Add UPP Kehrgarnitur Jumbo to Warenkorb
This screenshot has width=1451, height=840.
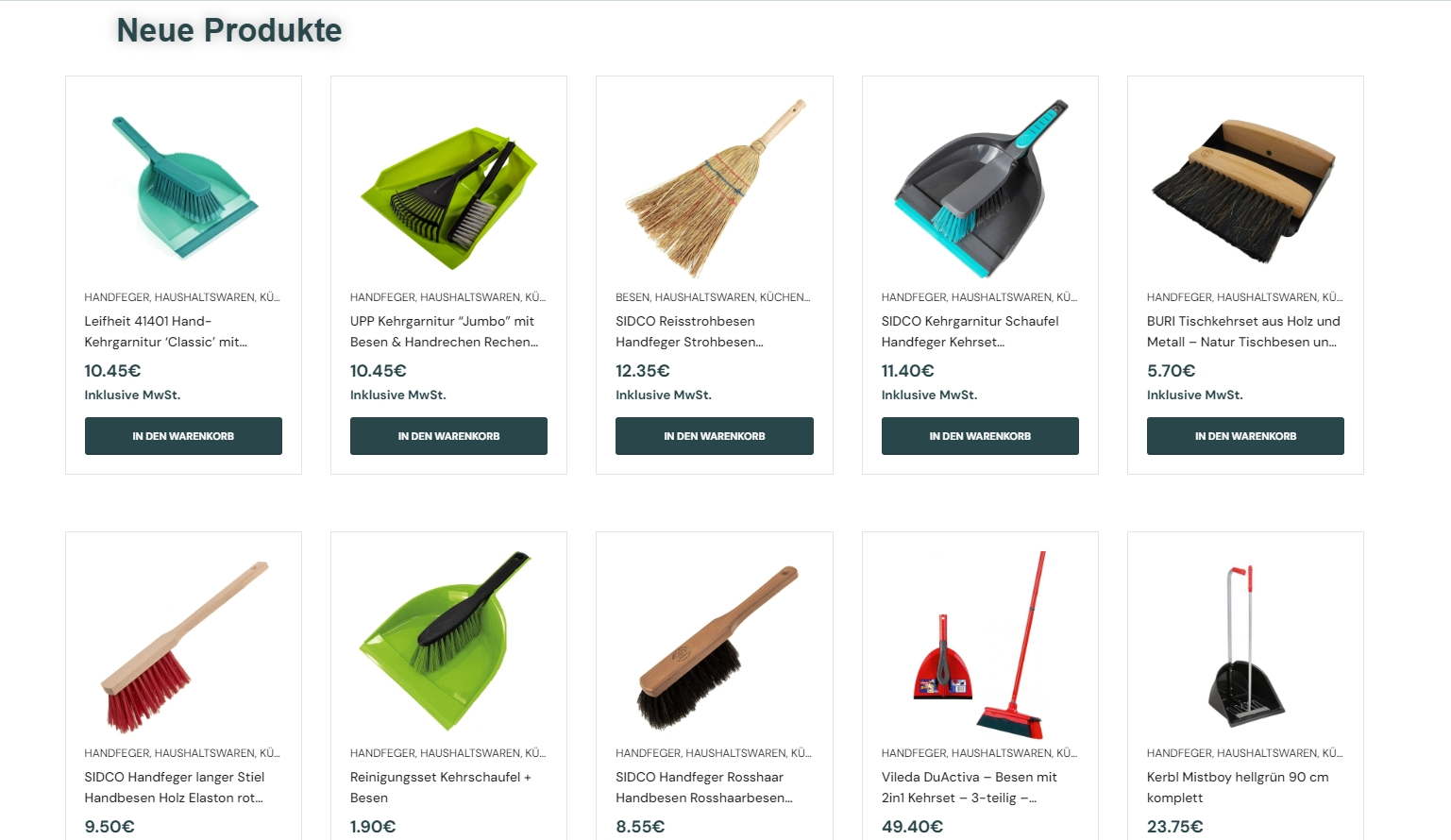[448, 436]
